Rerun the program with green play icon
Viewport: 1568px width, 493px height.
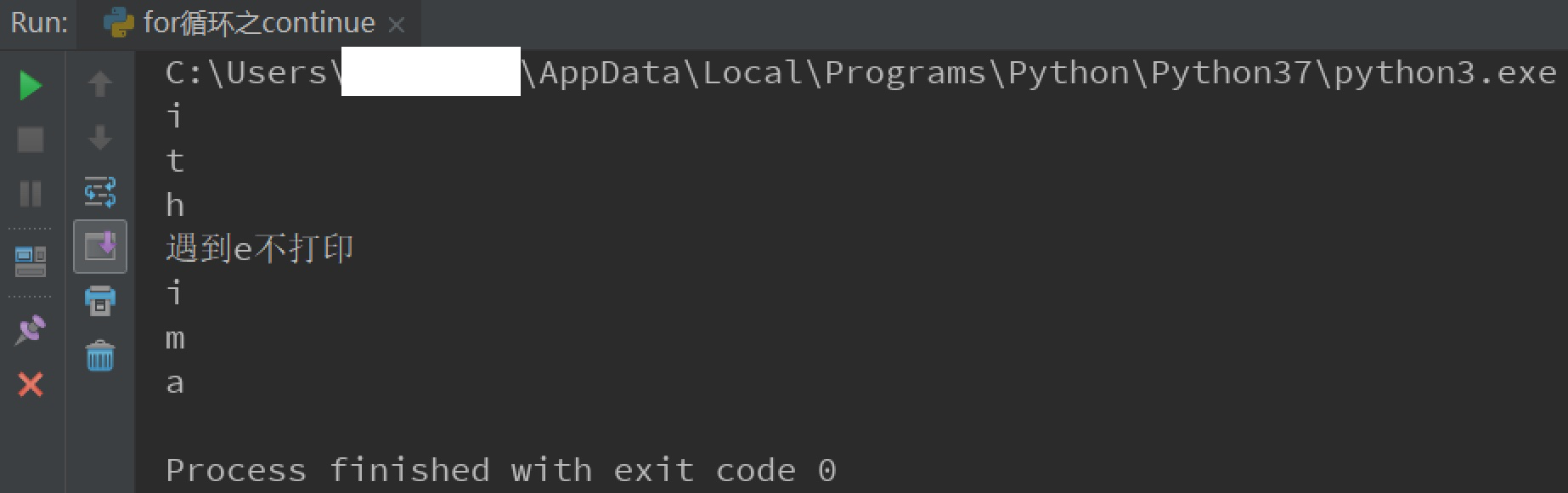(31, 85)
